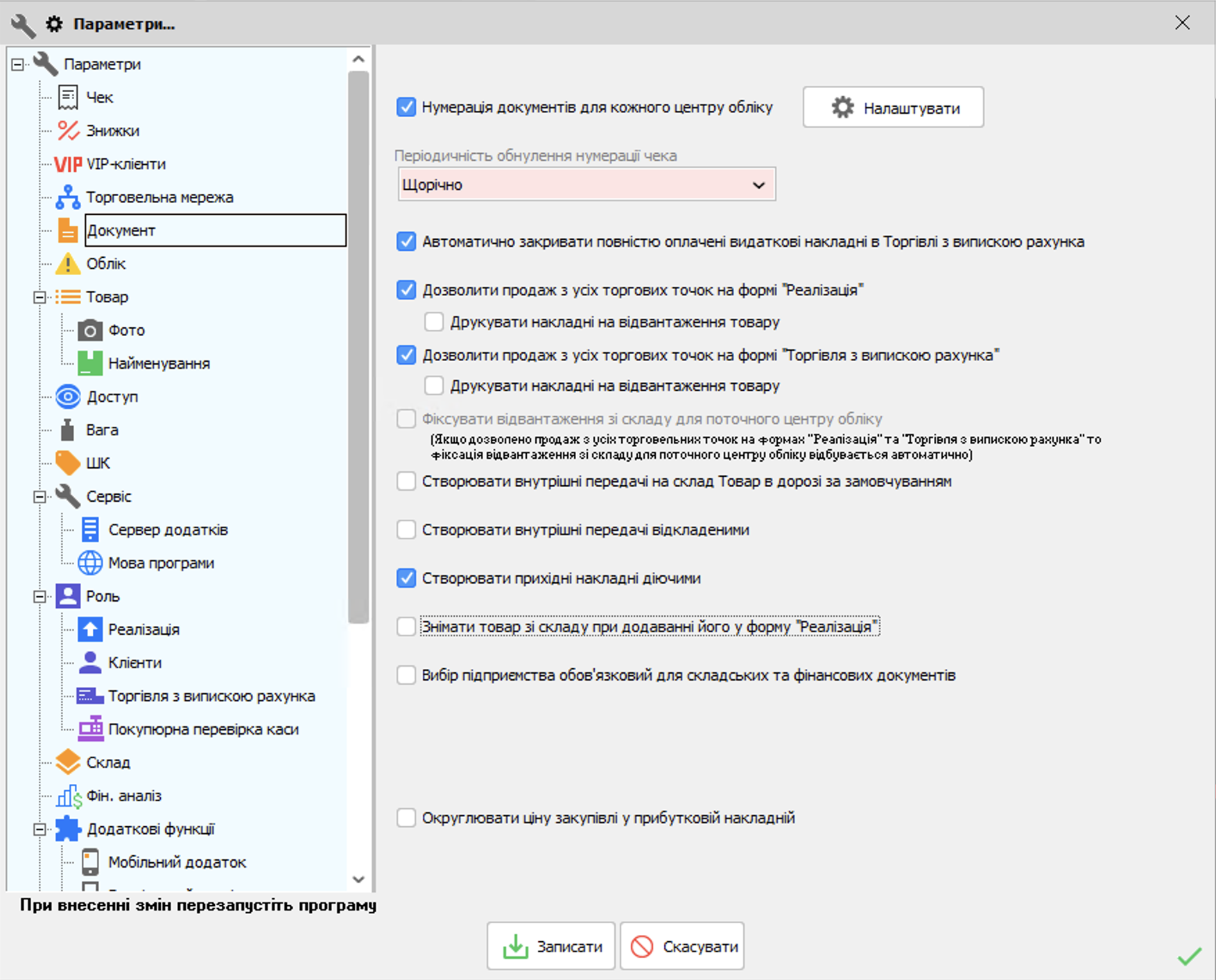Click the receipt icon next to Чек
This screenshot has width=1216, height=980.
pos(68,98)
